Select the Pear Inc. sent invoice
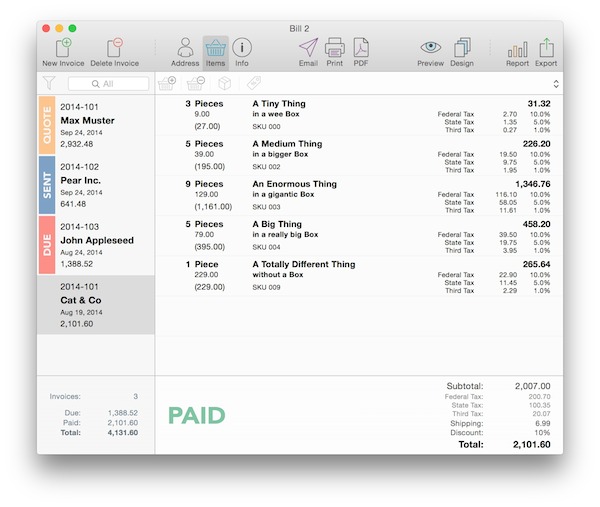Viewport: 600px width, 507px height. [x=96, y=185]
